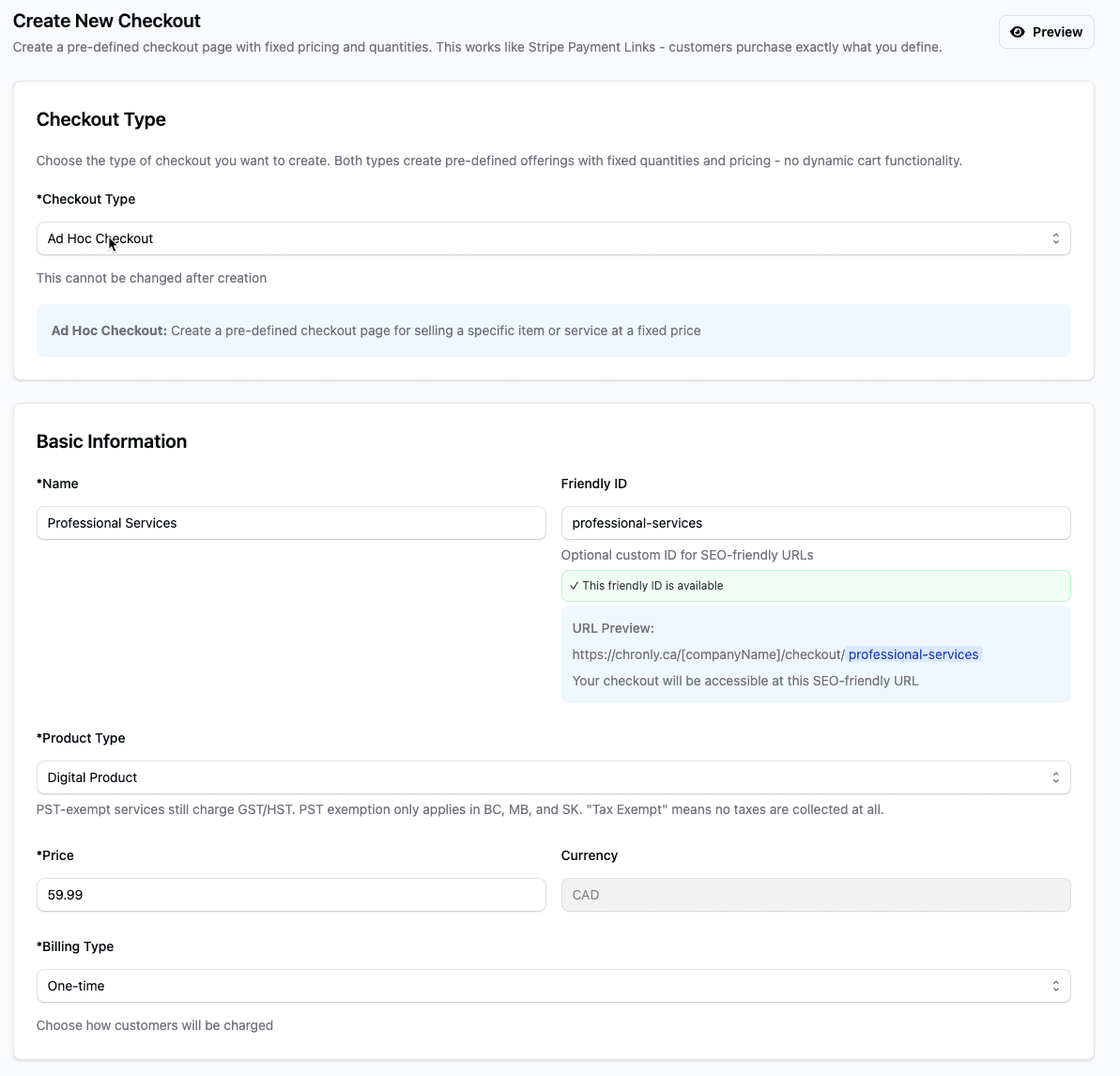Click the Basic Information section heading

tap(112, 441)
